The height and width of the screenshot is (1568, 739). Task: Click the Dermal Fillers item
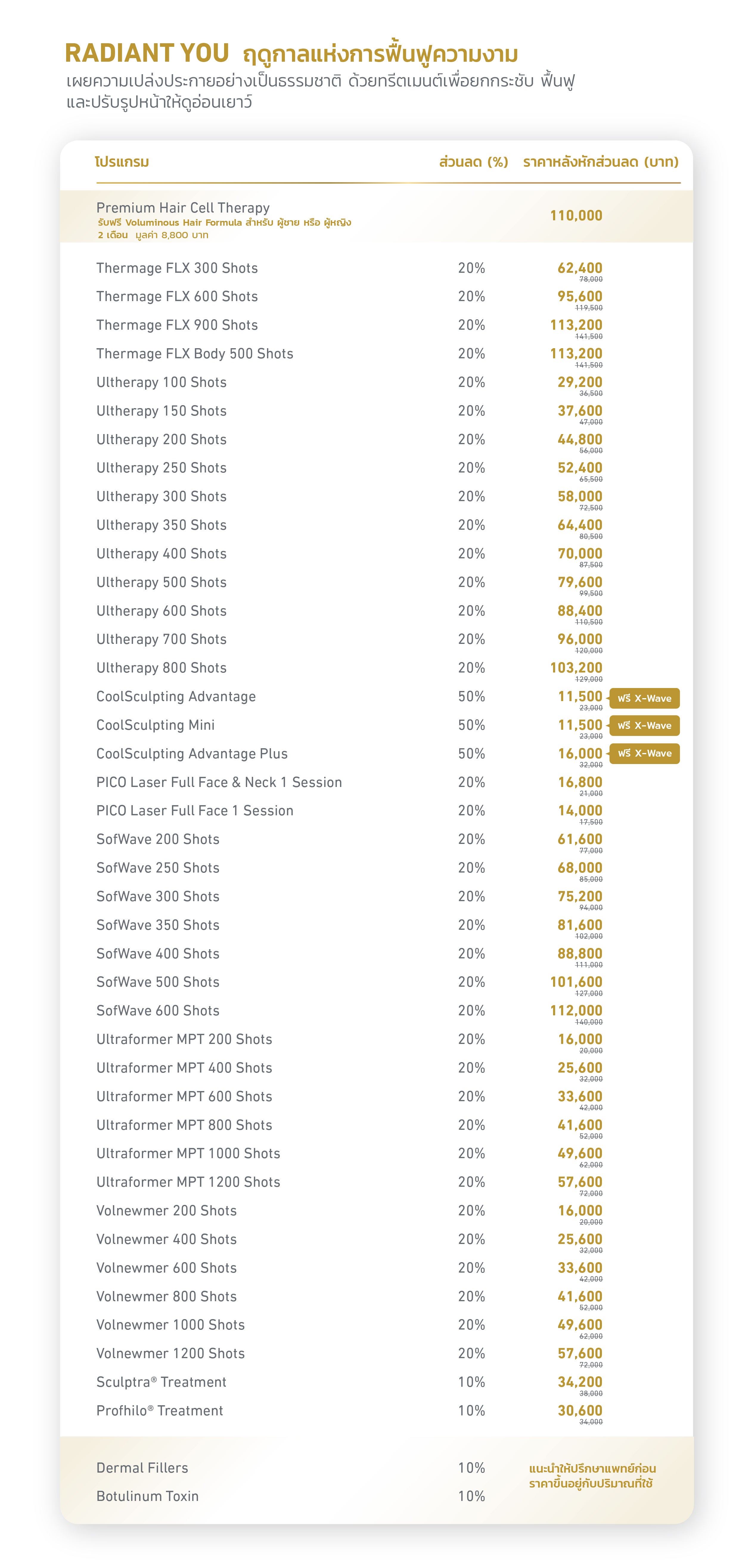coord(142,1468)
